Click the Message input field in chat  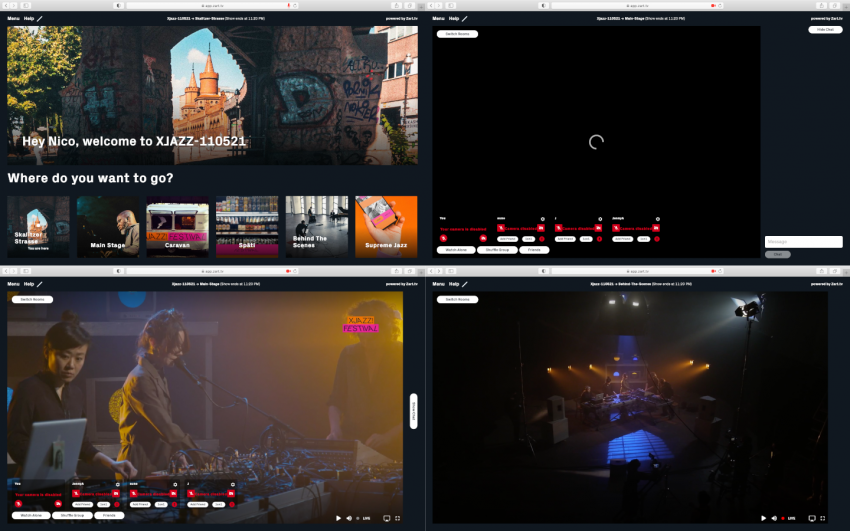coord(803,242)
